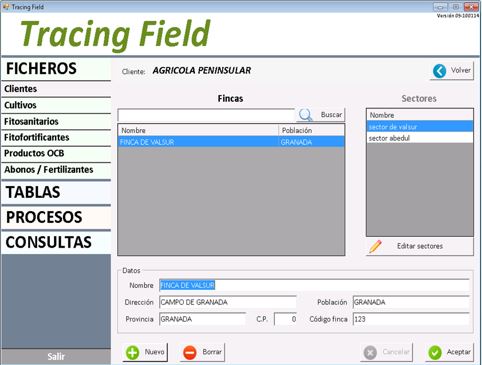Open Cultivos in the sidebar

coord(56,105)
